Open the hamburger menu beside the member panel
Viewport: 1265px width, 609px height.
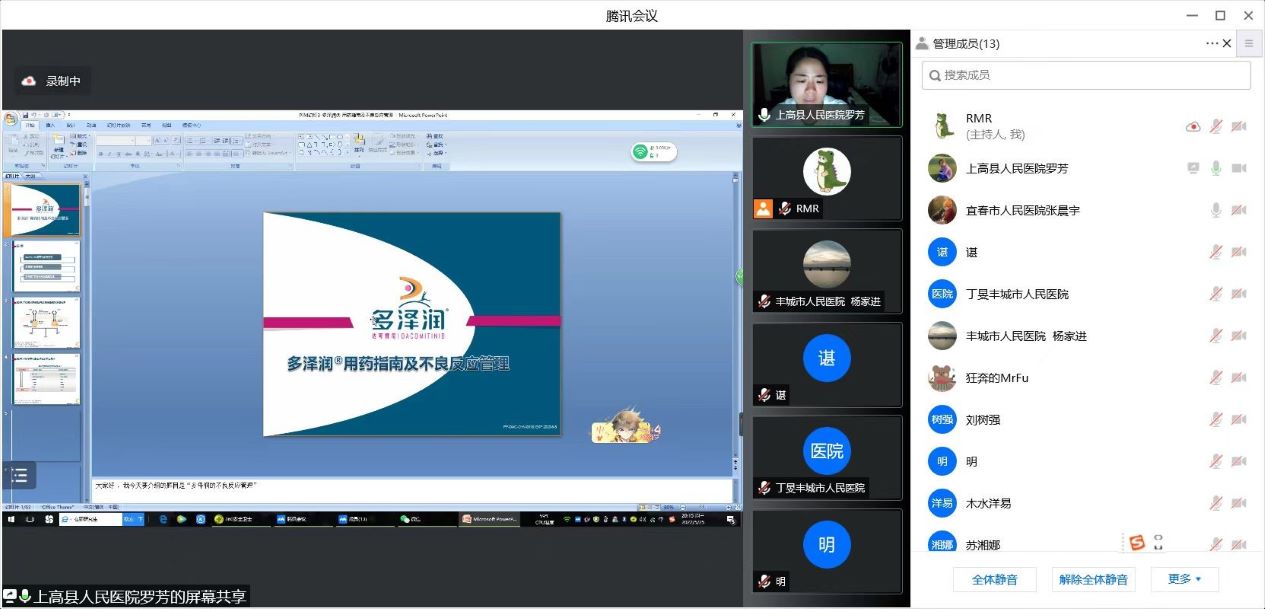[x=1249, y=43]
